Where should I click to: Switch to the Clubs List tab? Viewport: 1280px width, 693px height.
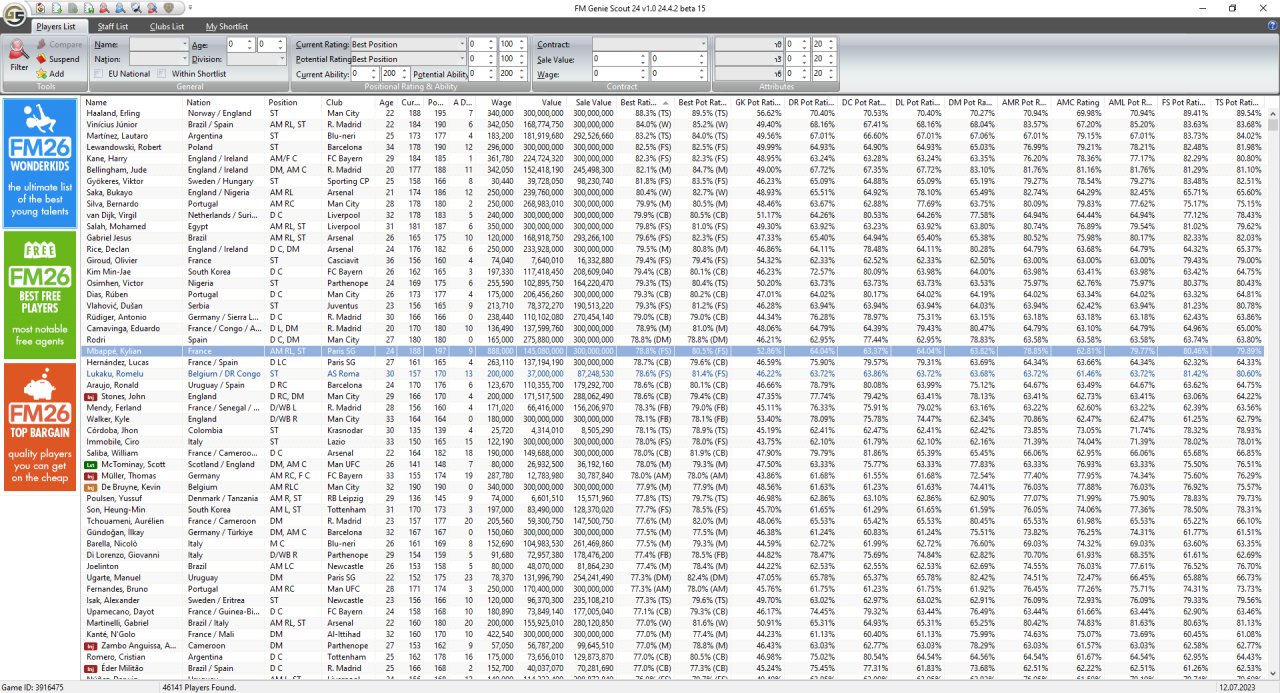click(x=167, y=26)
